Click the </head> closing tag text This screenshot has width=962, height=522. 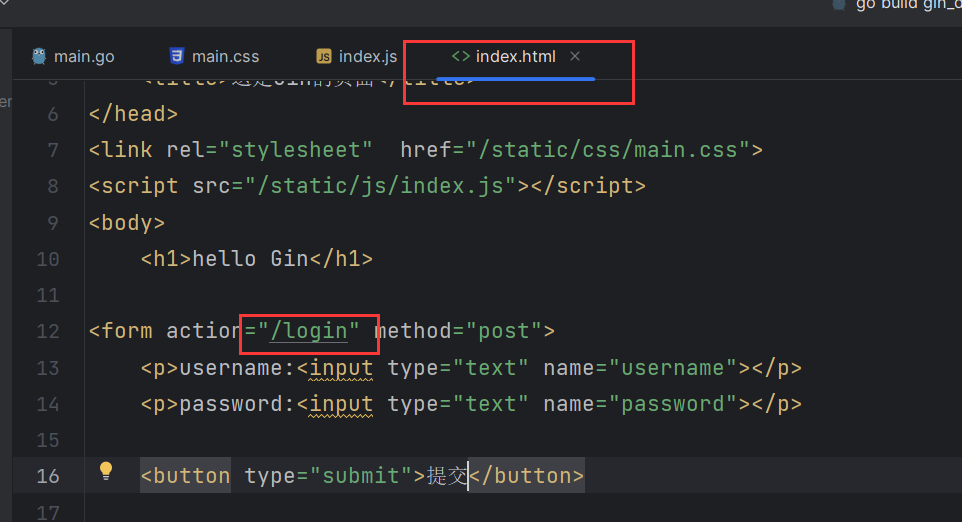pyautogui.click(x=133, y=114)
